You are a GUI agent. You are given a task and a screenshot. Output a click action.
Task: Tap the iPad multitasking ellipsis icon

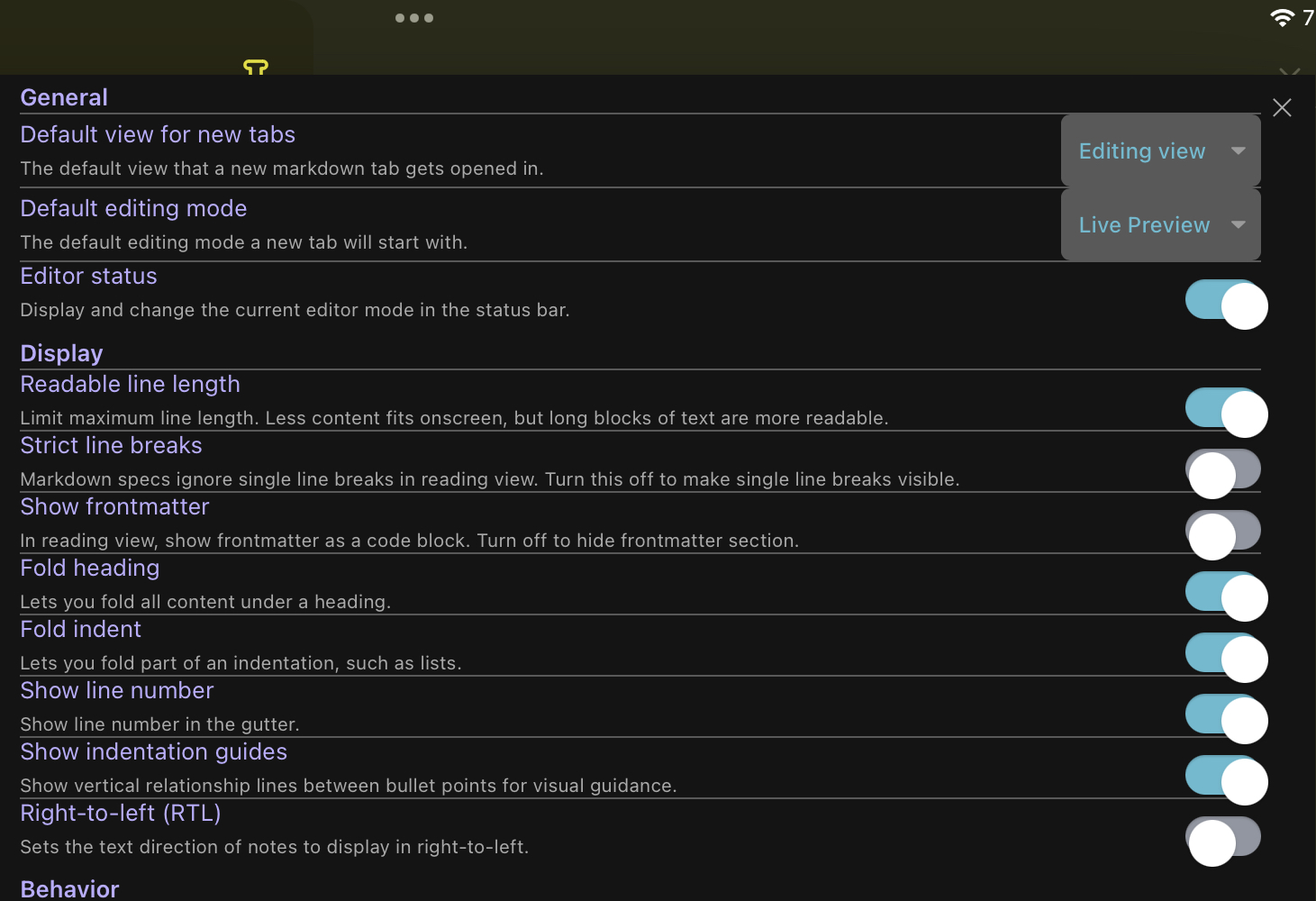click(x=414, y=17)
